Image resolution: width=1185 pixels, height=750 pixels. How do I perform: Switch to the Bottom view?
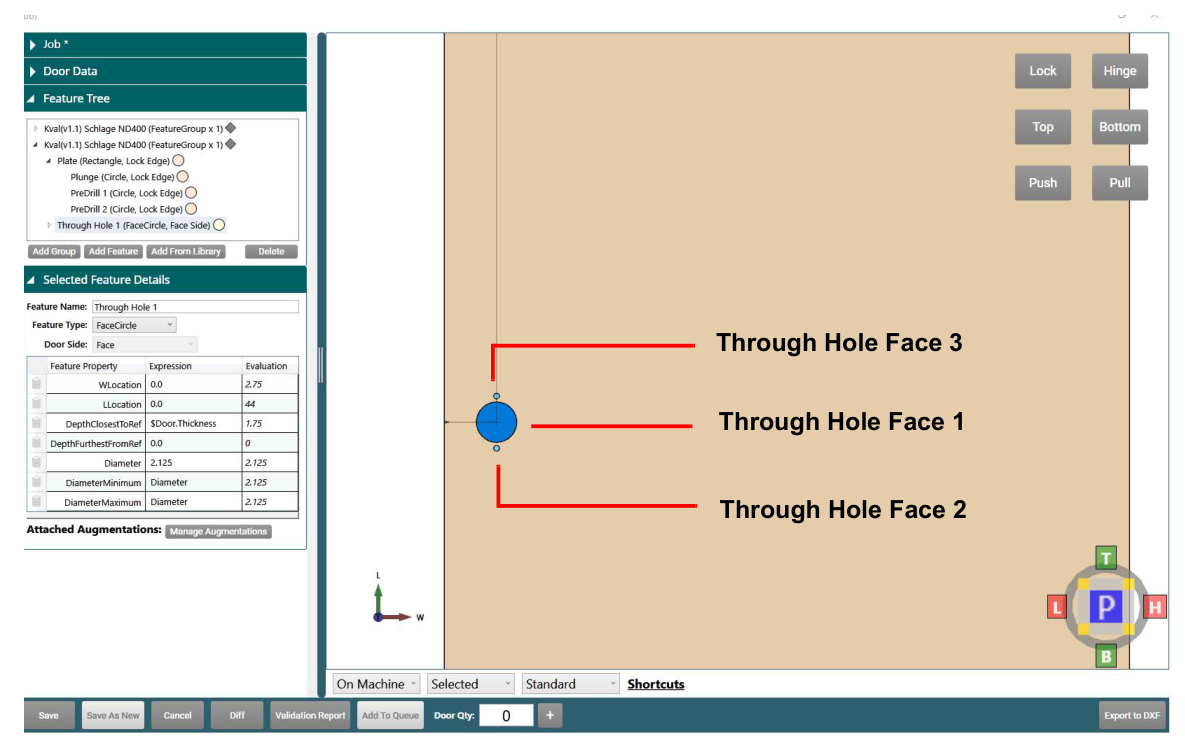pos(1120,127)
